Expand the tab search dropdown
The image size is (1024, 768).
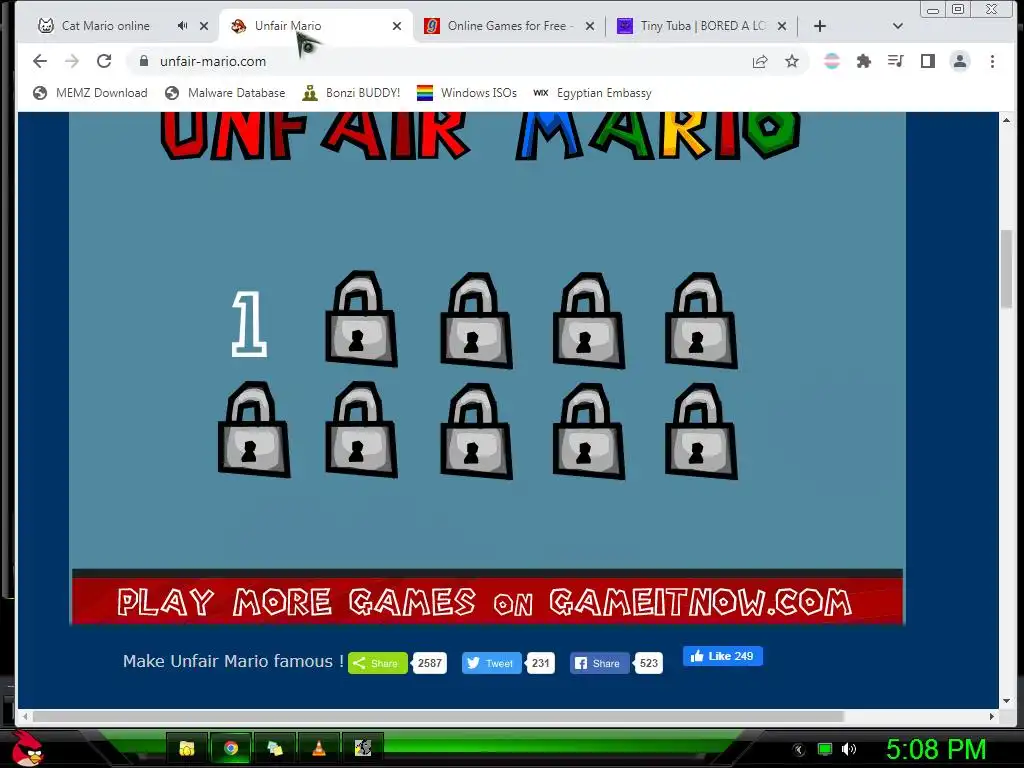(x=897, y=26)
